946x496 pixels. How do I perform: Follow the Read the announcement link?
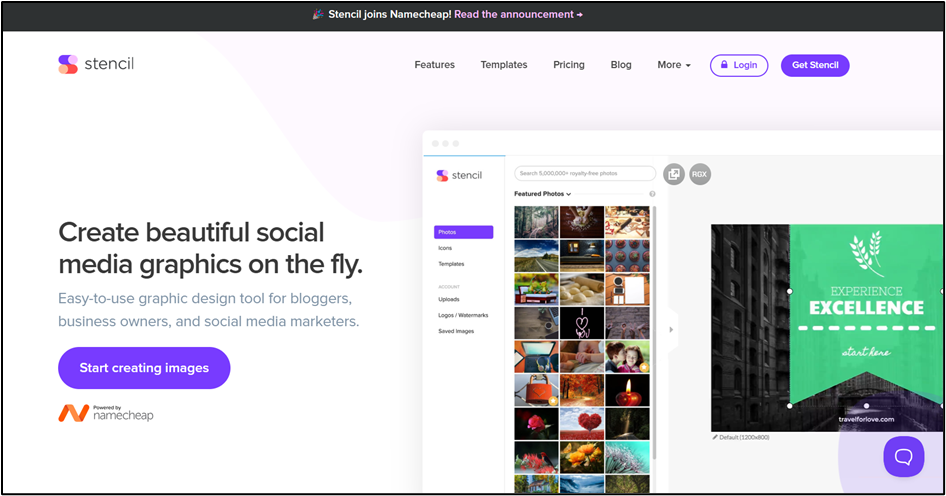518,15
